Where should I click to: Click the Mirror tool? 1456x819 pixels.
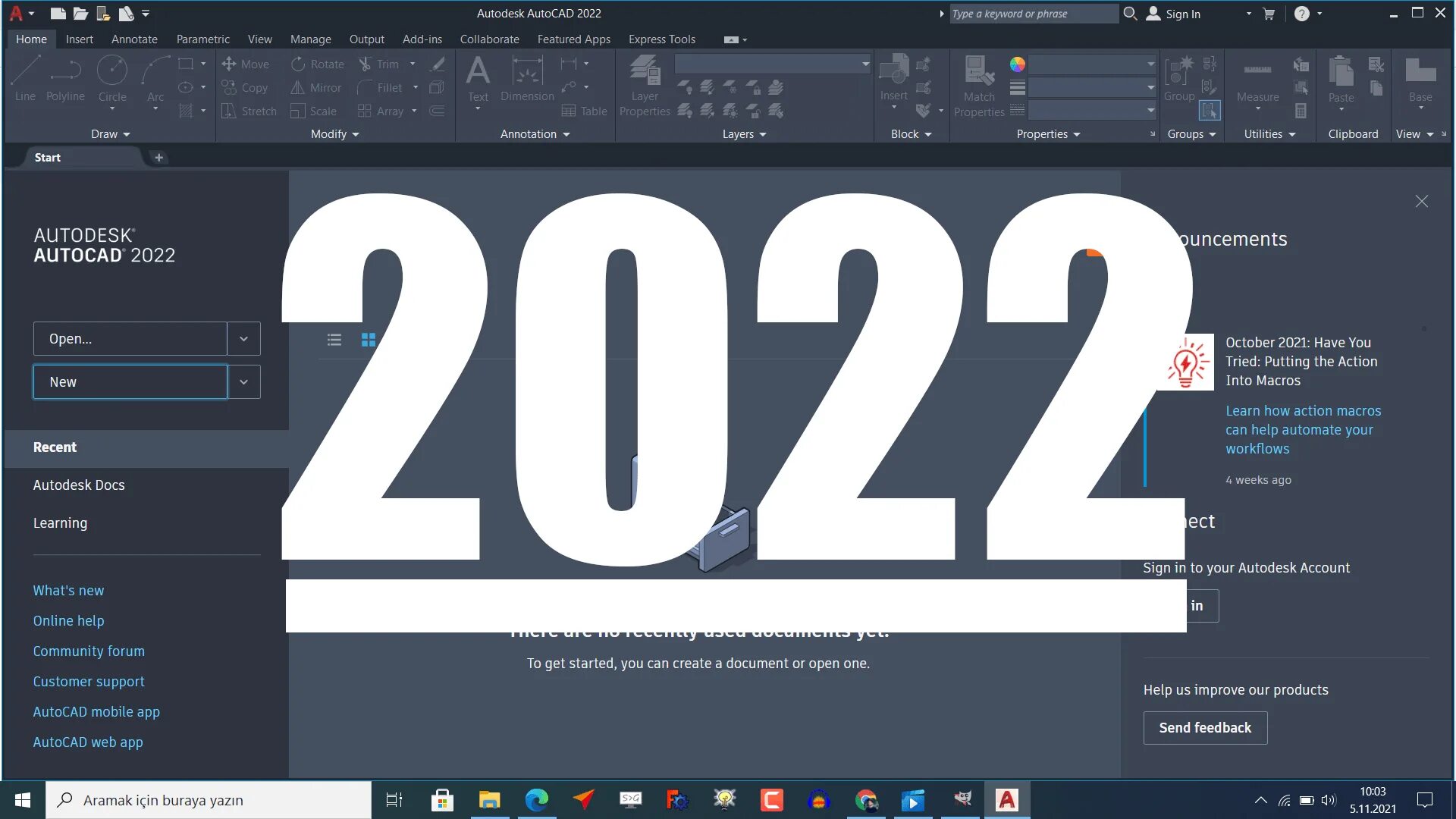click(315, 88)
